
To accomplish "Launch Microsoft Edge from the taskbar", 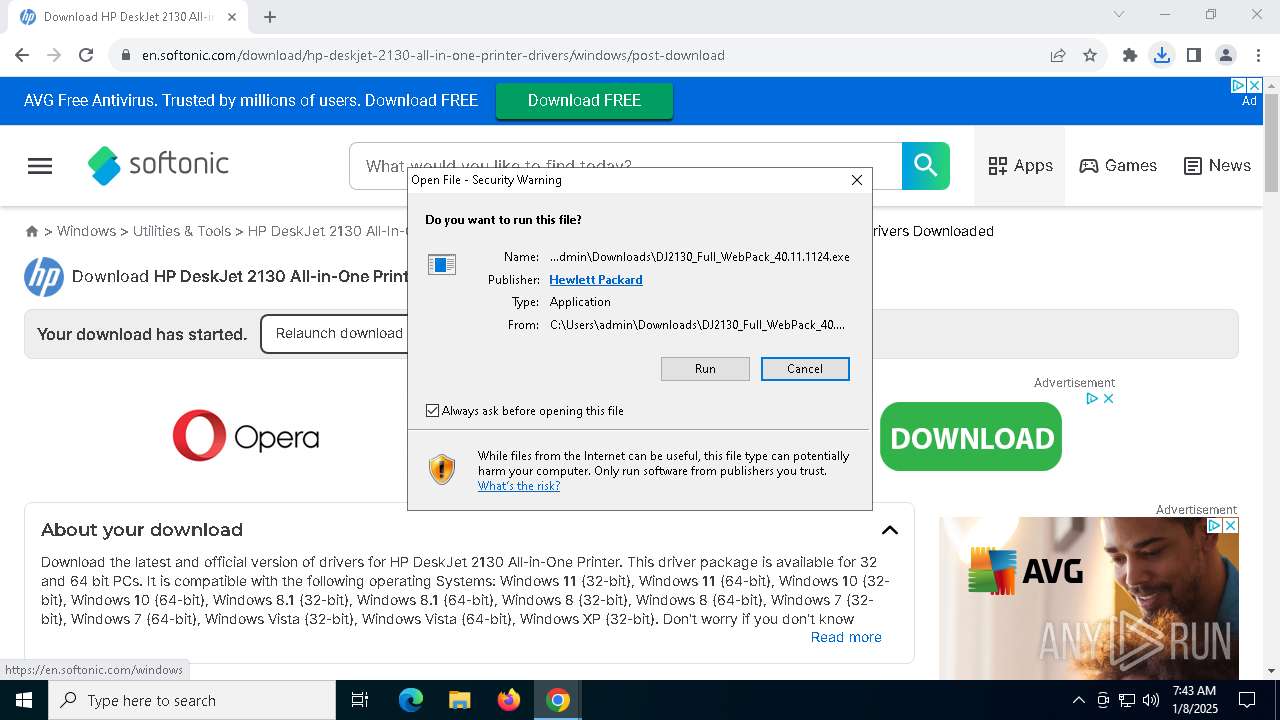I will pyautogui.click(x=411, y=700).
